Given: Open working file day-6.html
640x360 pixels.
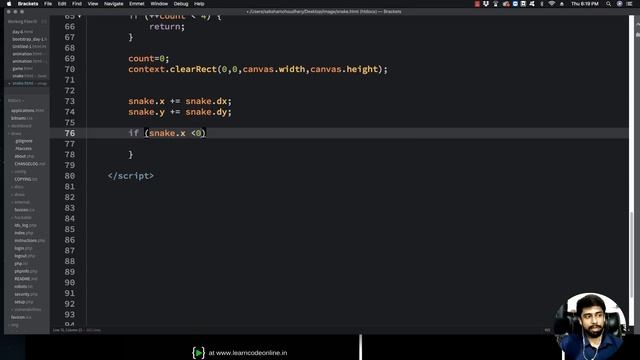Looking at the screenshot, I should click(22, 32).
